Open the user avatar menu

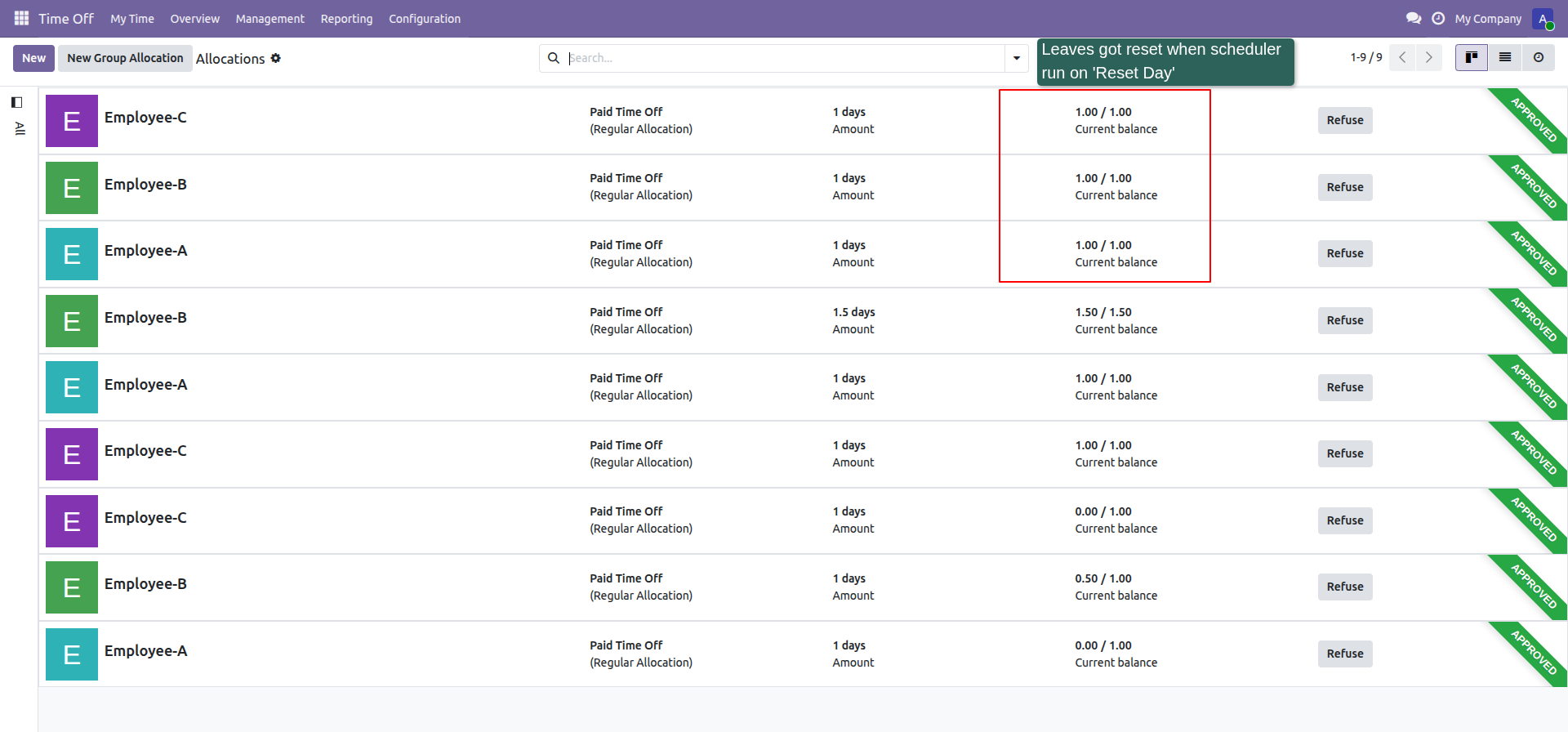pyautogui.click(x=1543, y=19)
